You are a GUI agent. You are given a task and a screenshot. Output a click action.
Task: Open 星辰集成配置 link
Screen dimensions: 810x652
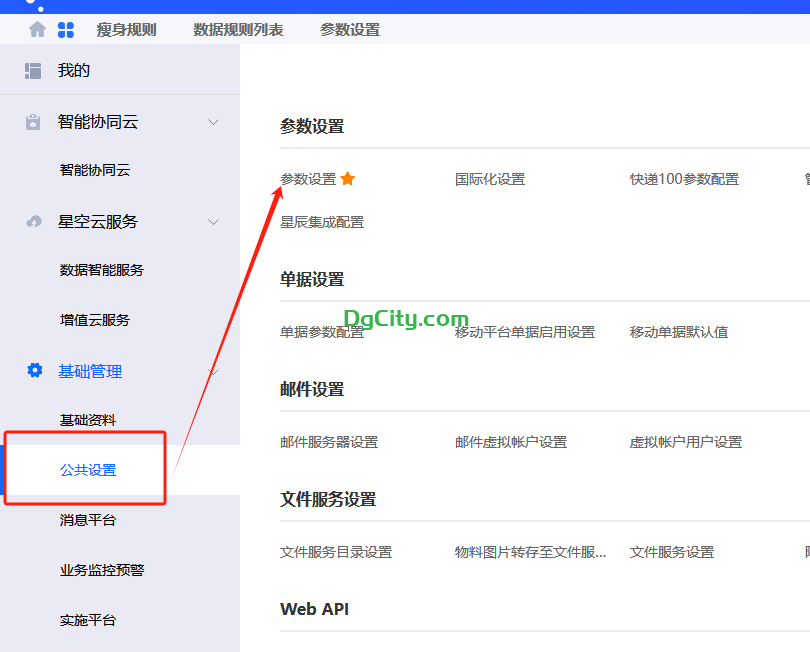322,222
